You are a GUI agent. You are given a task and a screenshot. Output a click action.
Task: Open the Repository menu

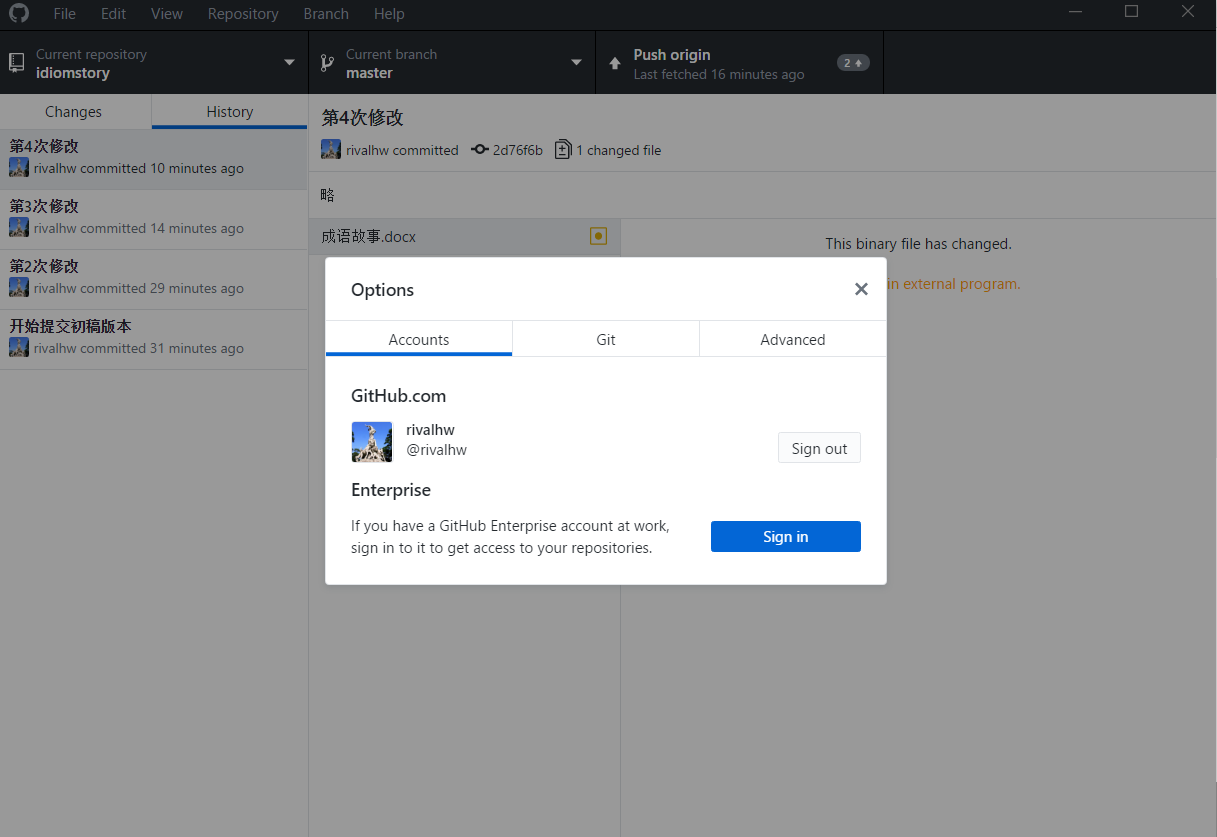[243, 14]
